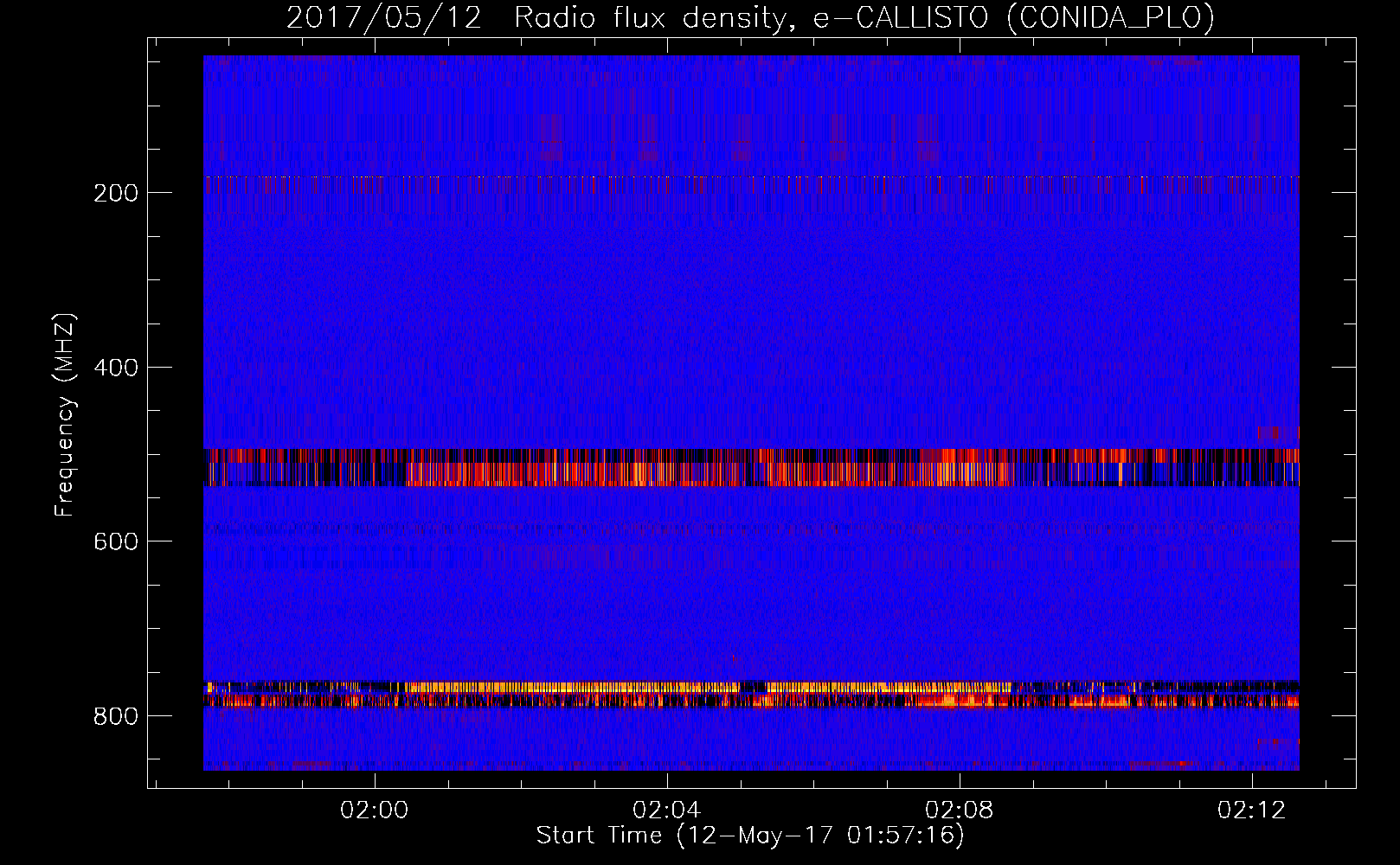Click the 02:04 time tick label
Viewport: 1400px width, 865px height.
pos(666,810)
